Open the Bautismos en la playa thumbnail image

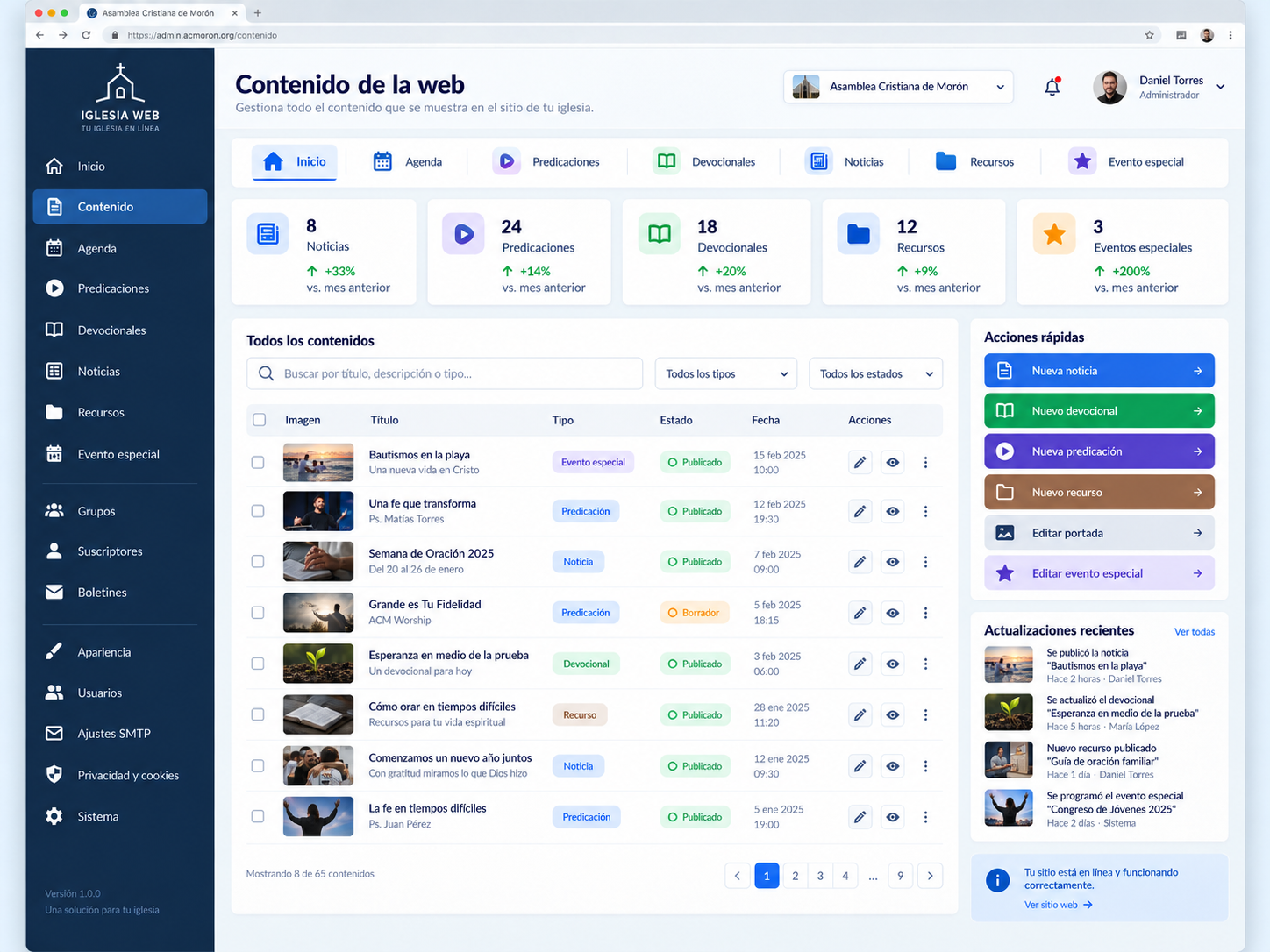pyautogui.click(x=318, y=462)
